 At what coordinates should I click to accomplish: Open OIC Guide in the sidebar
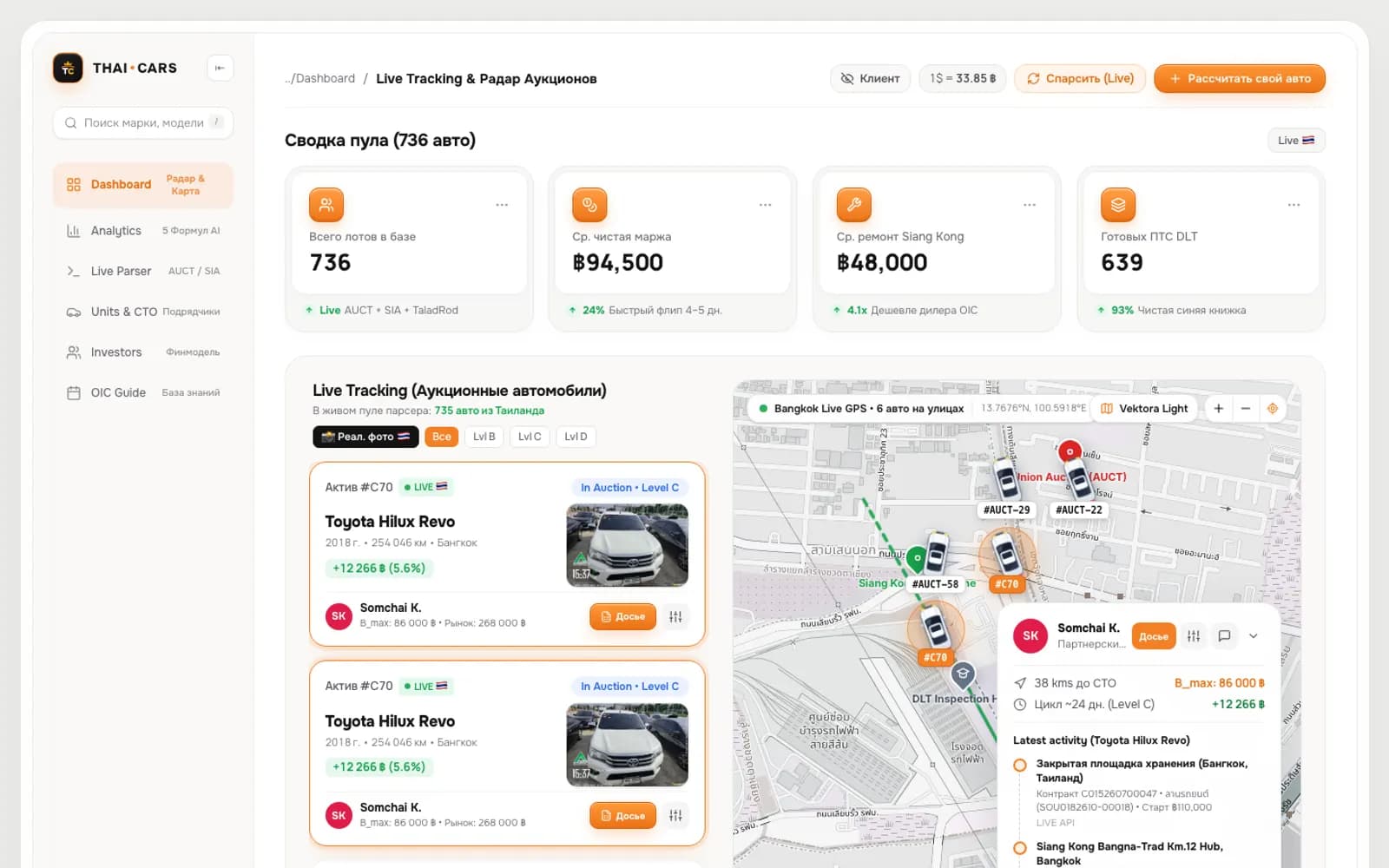pos(143,392)
